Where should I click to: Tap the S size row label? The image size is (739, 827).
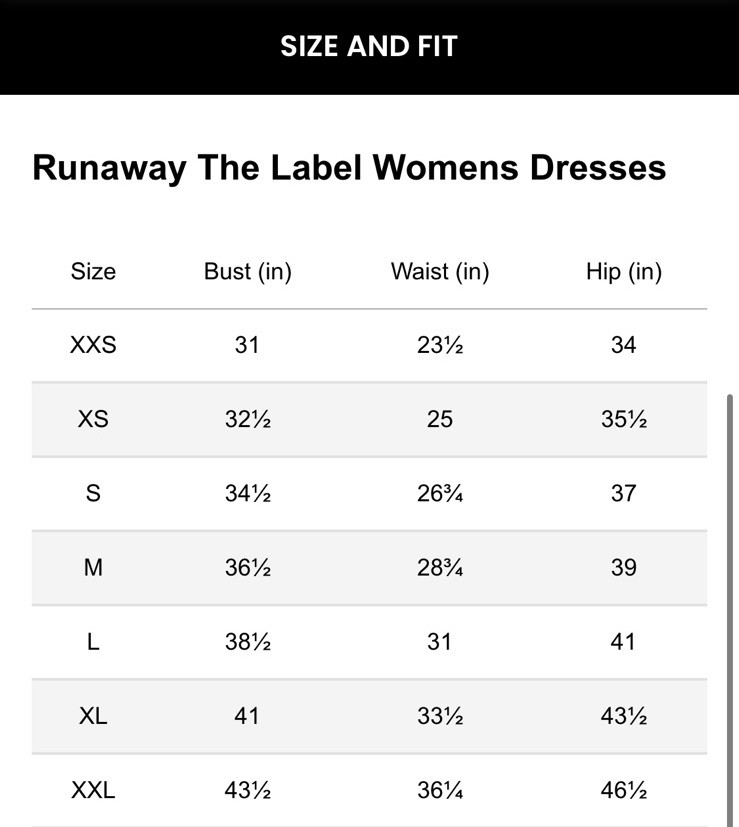click(93, 493)
